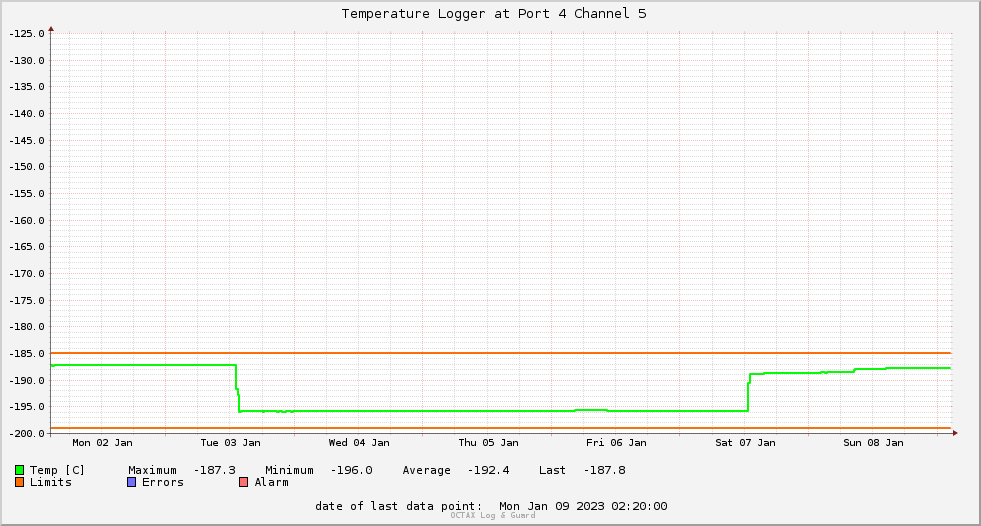
Task: Click the Minimum value -196.0
Action: point(352,470)
